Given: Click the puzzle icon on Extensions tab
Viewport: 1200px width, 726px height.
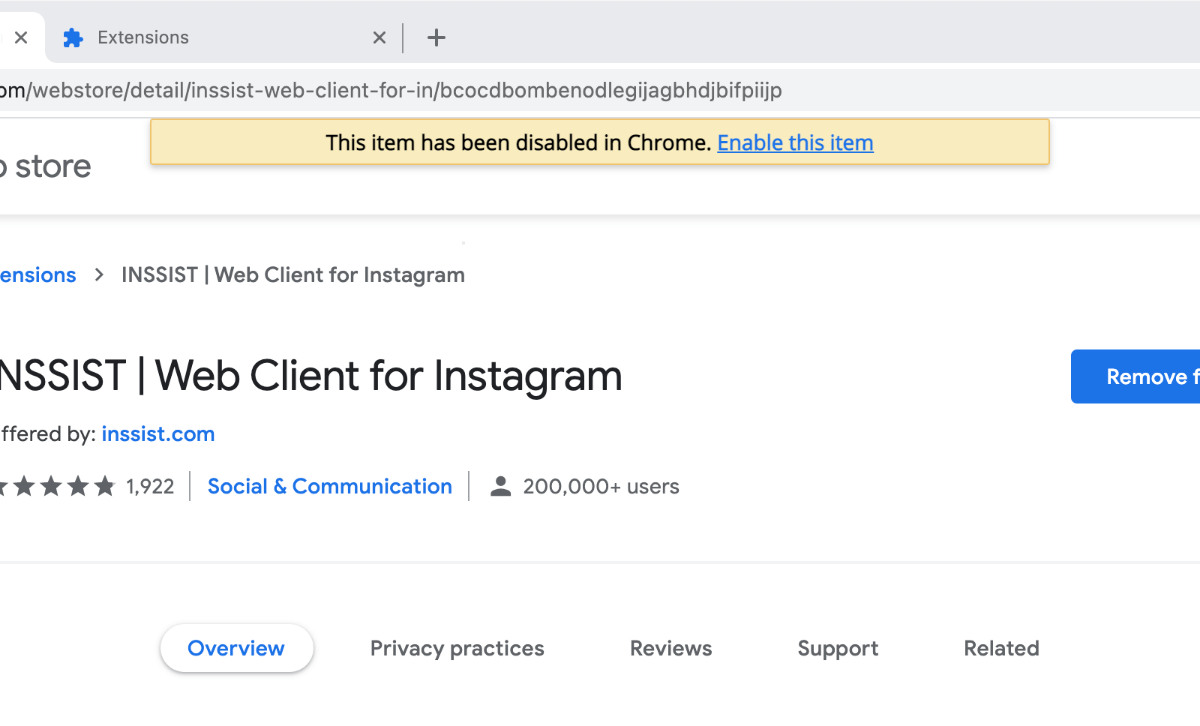Looking at the screenshot, I should click(73, 38).
